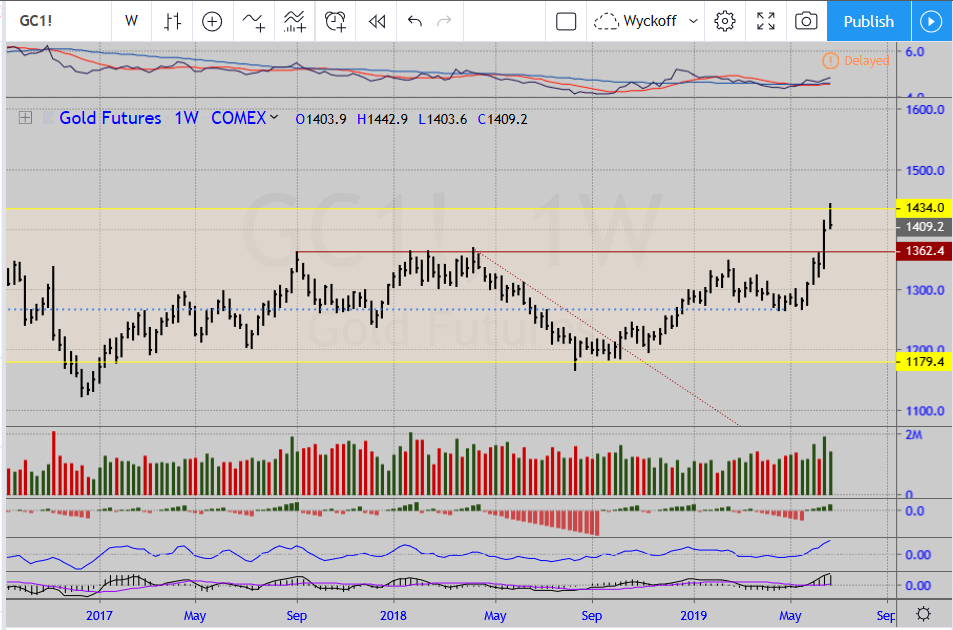This screenshot has height=630, width=953.
Task: Open the bar style chart type selector
Action: [173, 21]
